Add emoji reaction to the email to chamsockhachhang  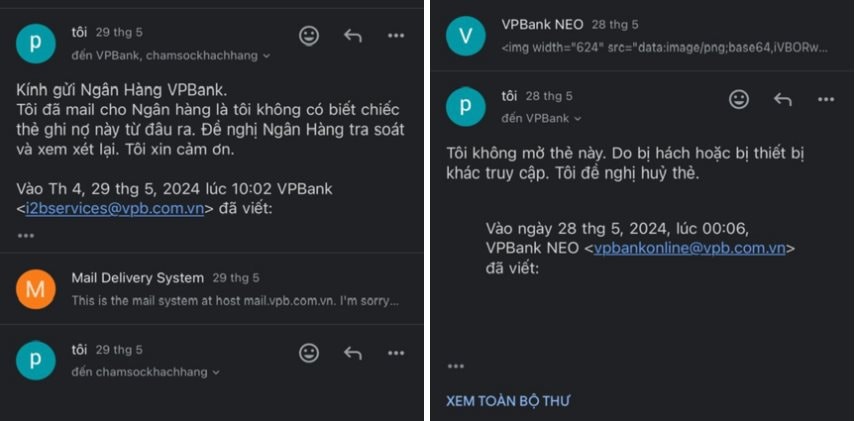tap(309, 353)
